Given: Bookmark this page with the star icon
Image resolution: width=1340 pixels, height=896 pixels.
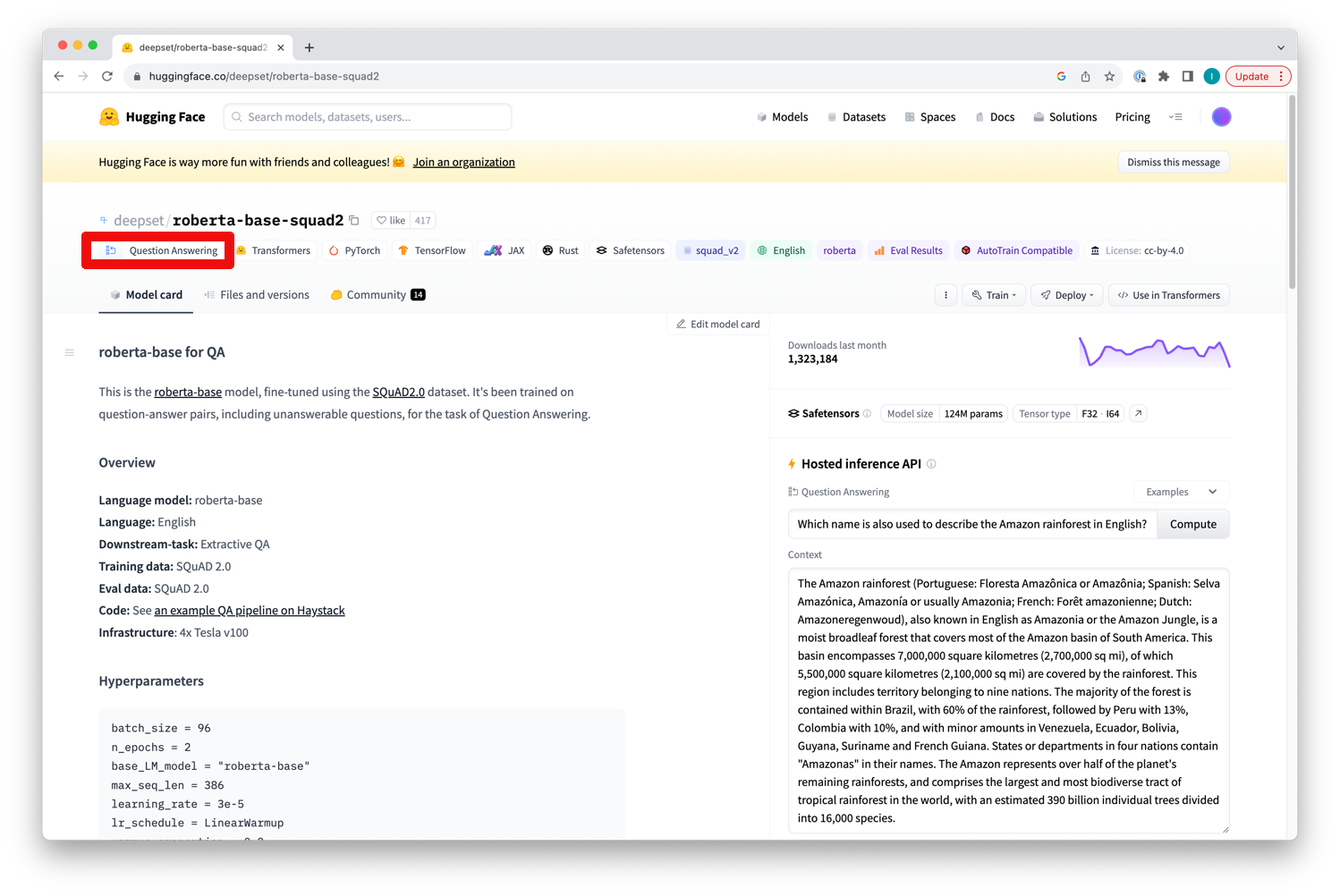Looking at the screenshot, I should tap(1109, 76).
